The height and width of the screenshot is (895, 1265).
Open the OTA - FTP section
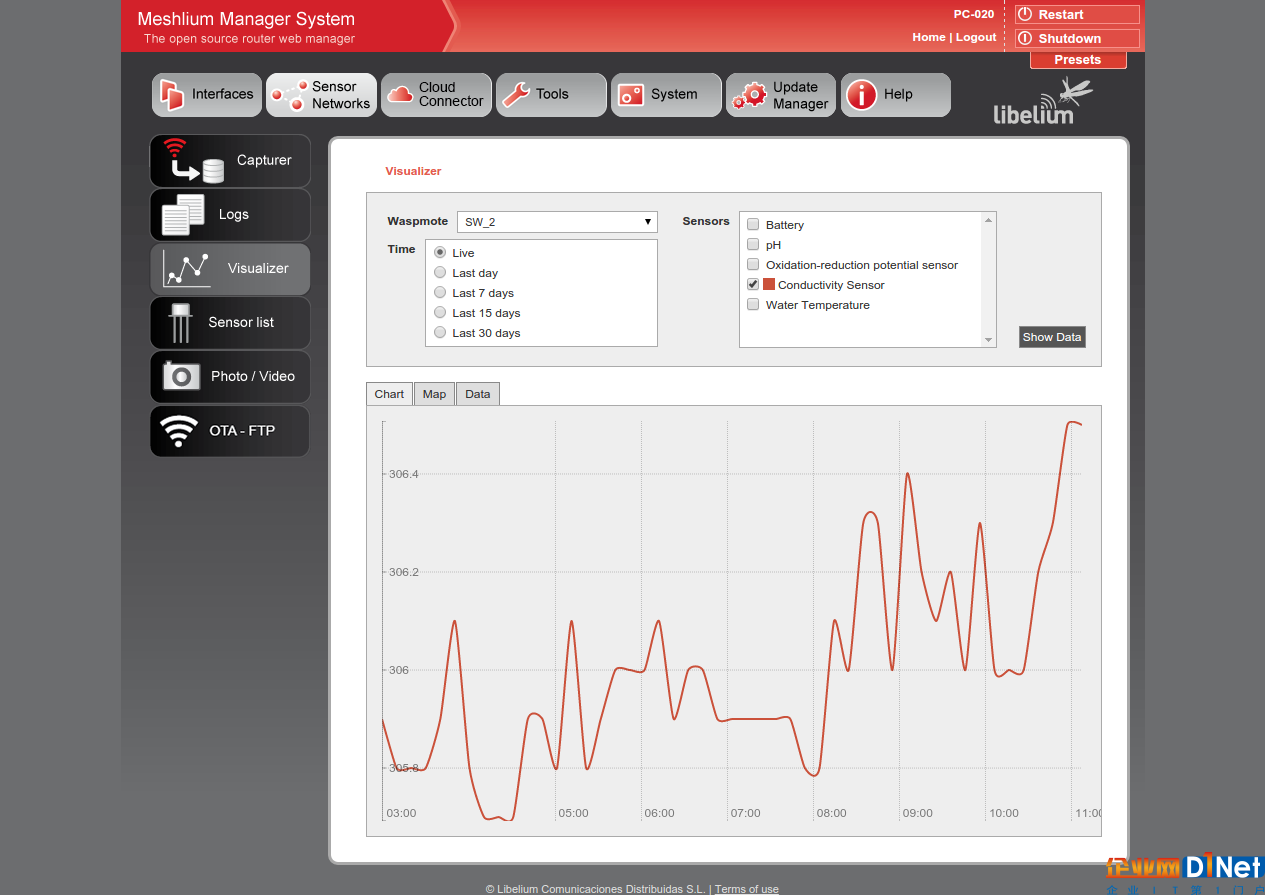[x=230, y=431]
